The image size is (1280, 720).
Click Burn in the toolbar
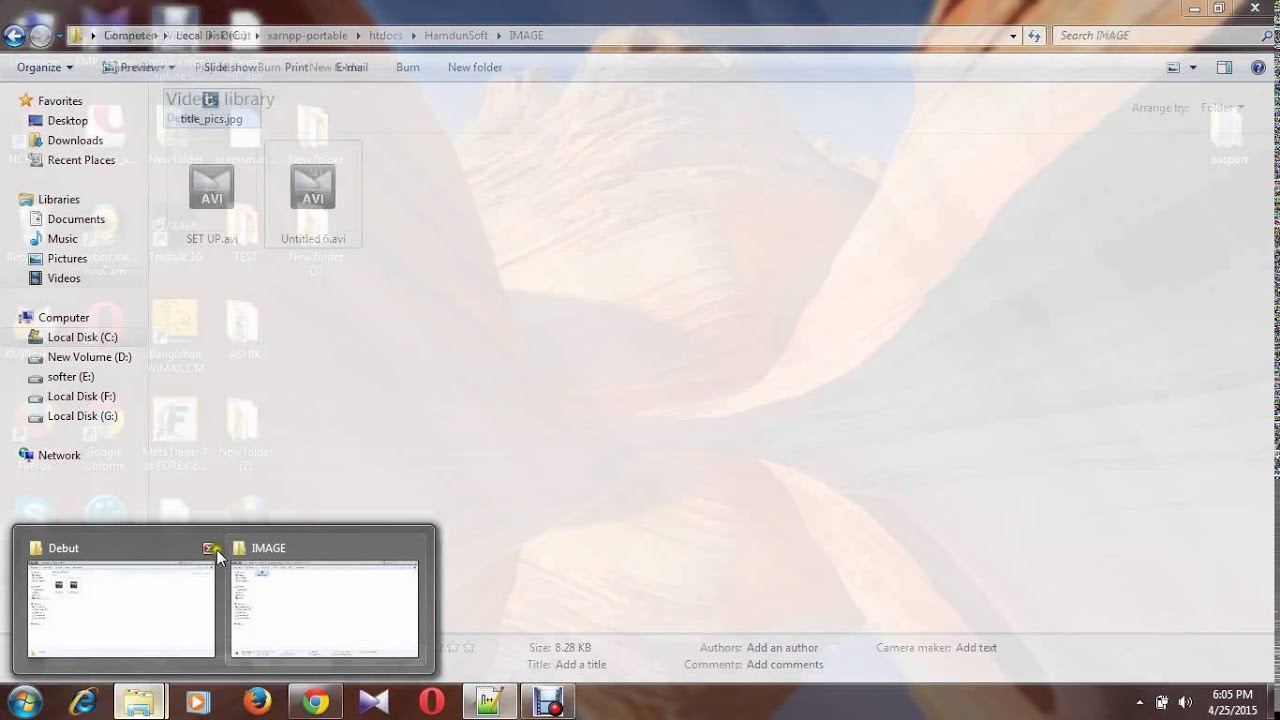point(408,67)
